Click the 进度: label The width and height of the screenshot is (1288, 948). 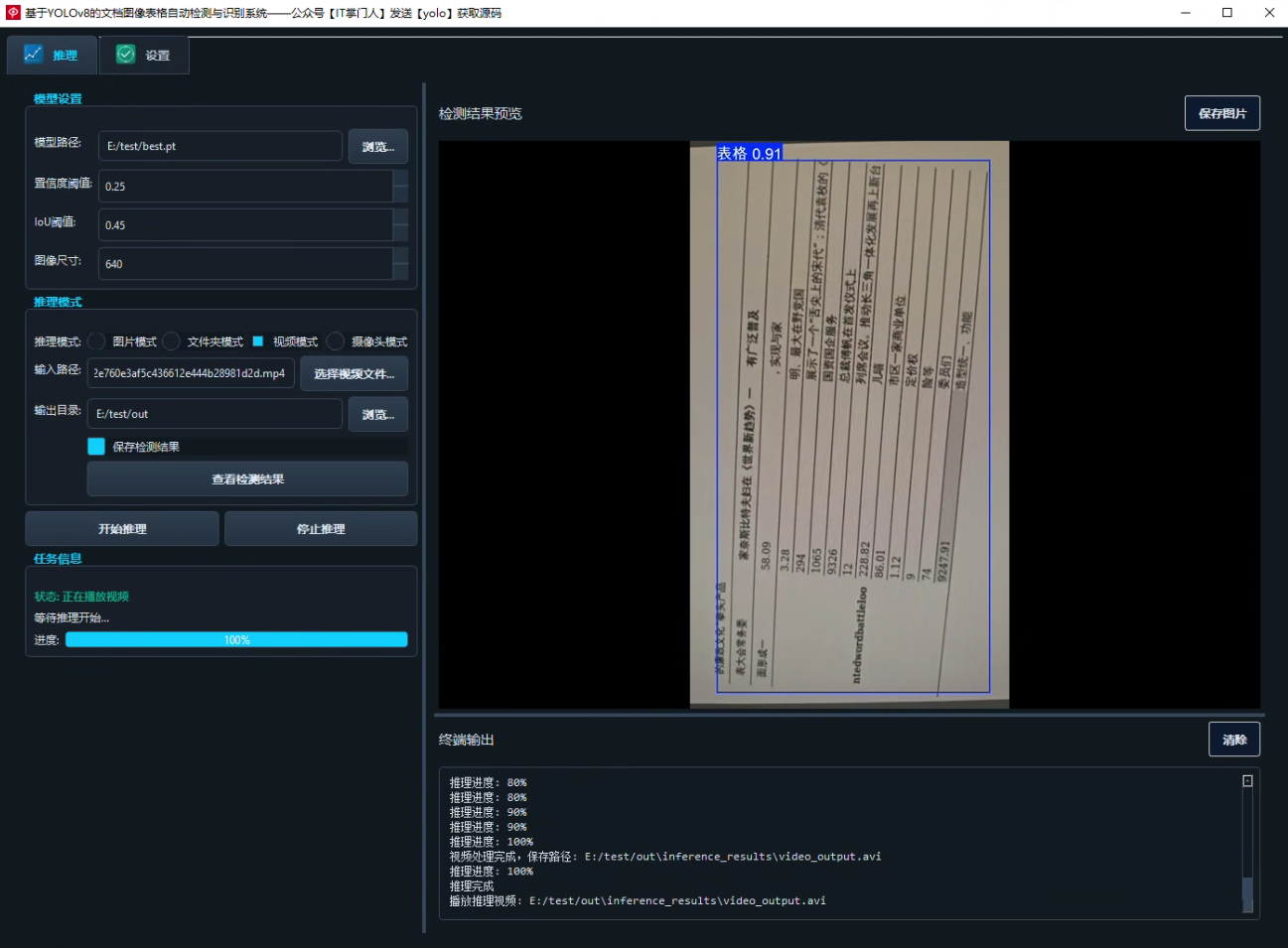(47, 640)
